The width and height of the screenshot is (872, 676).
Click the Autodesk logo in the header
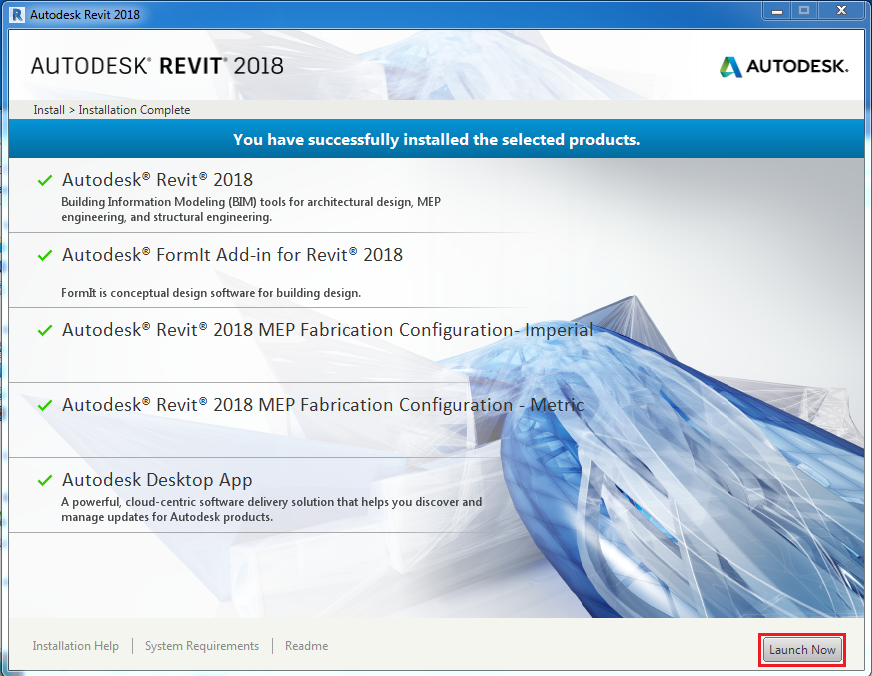[783, 66]
